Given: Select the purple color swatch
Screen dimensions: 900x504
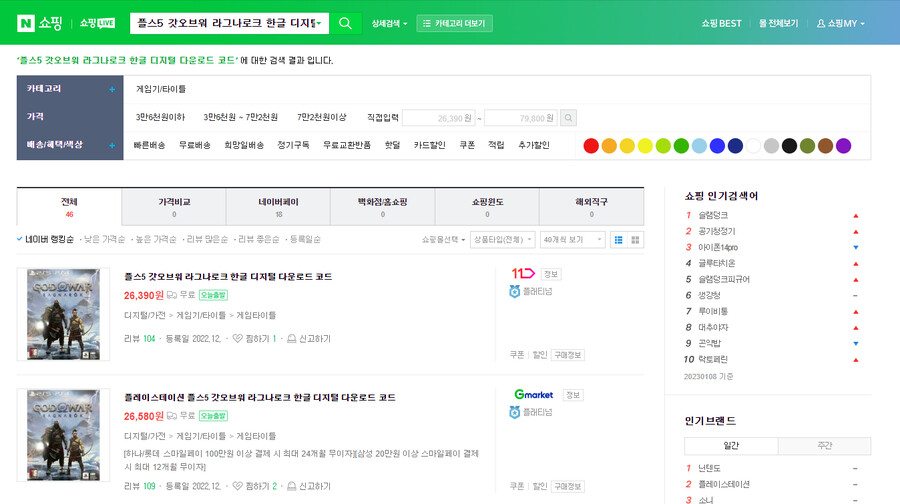Looking at the screenshot, I should point(843,146).
